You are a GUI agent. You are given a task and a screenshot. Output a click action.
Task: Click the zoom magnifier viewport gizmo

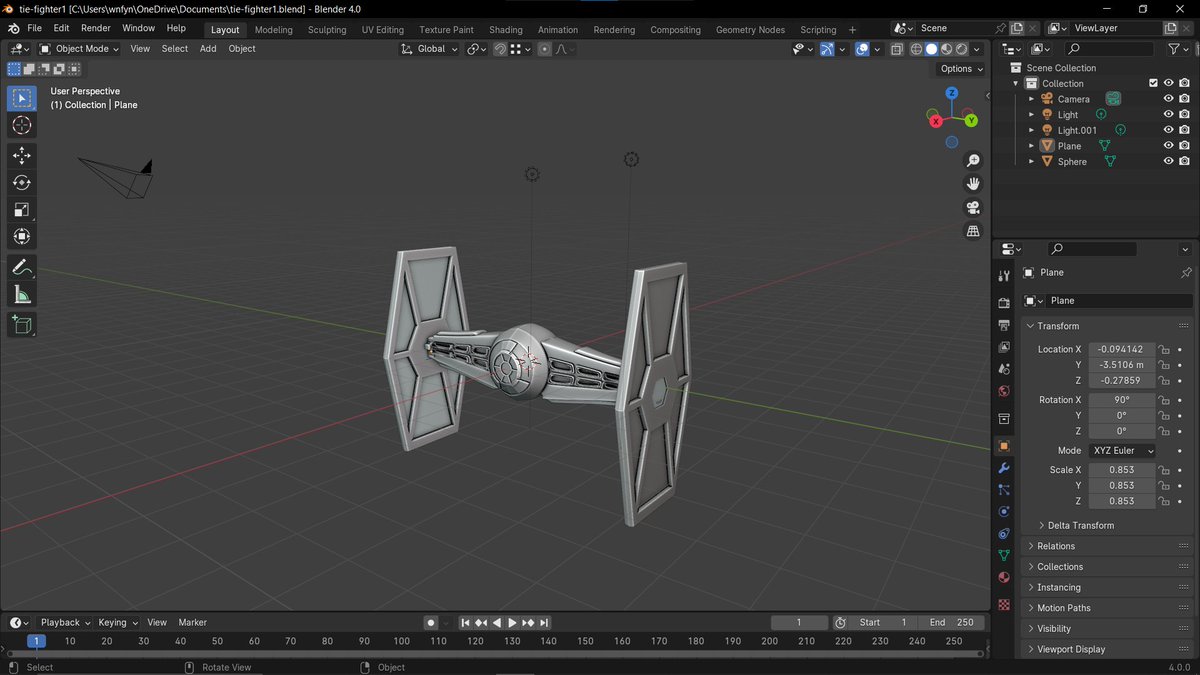pyautogui.click(x=972, y=161)
